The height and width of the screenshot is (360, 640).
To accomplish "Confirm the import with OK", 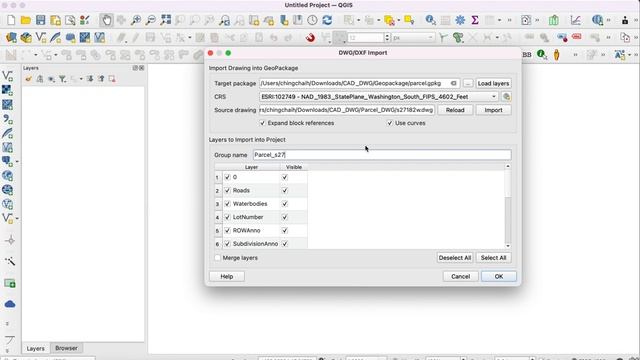I will 499,276.
